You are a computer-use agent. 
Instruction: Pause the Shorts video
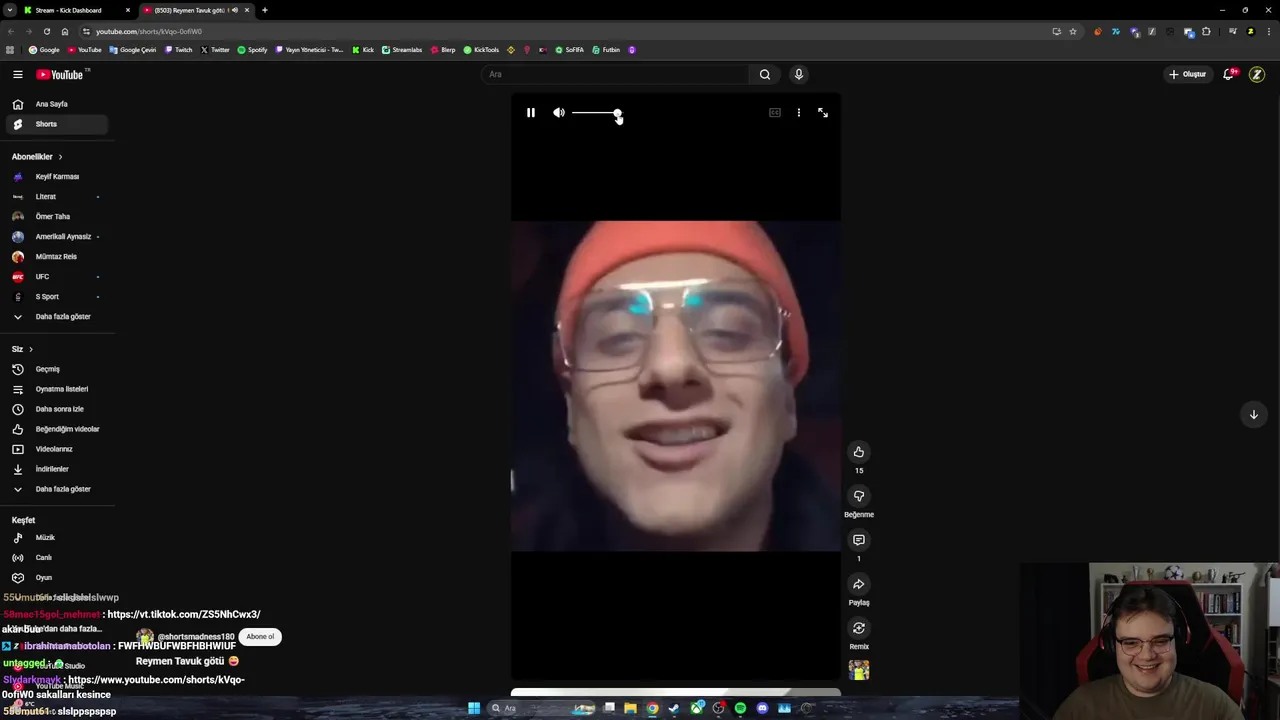click(531, 113)
